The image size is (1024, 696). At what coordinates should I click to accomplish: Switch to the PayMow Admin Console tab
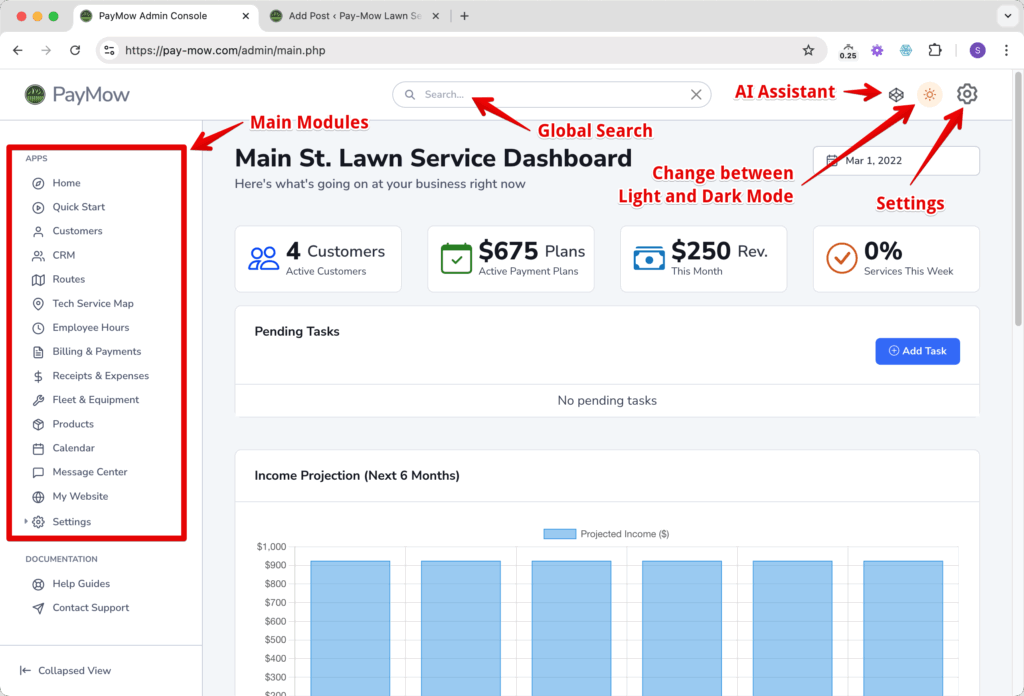coord(165,16)
